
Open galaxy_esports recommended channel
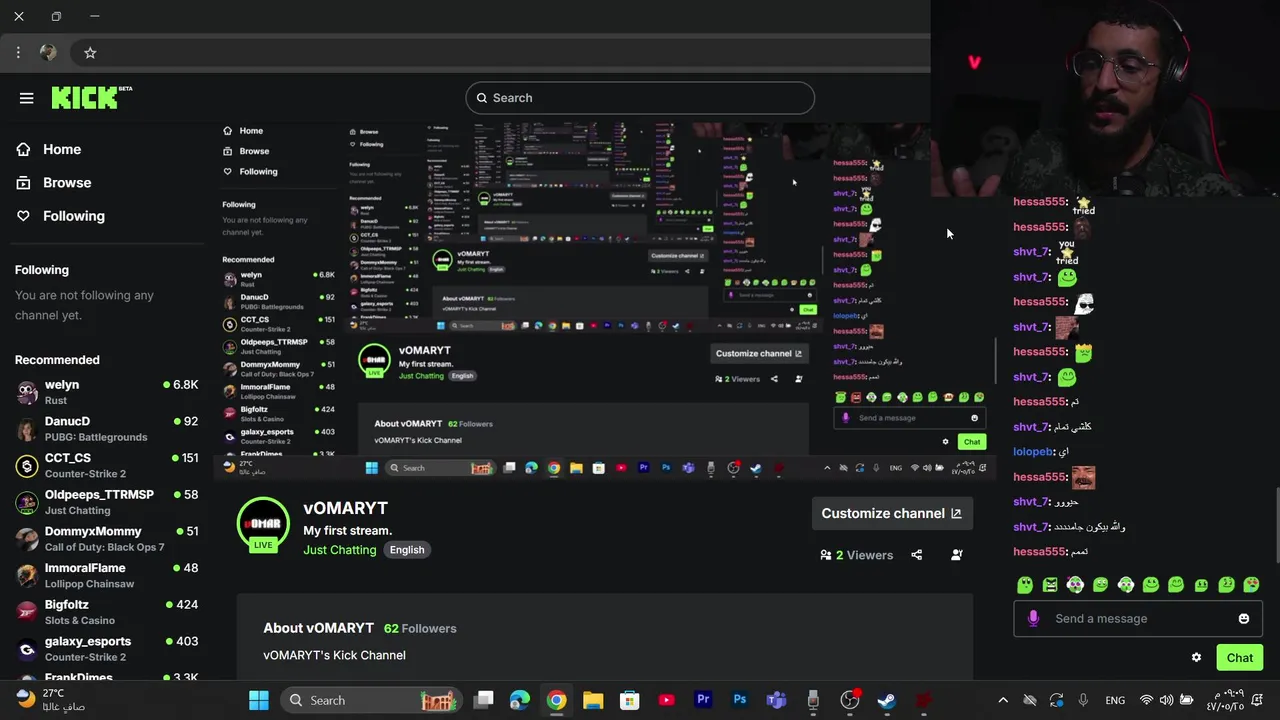(x=107, y=649)
